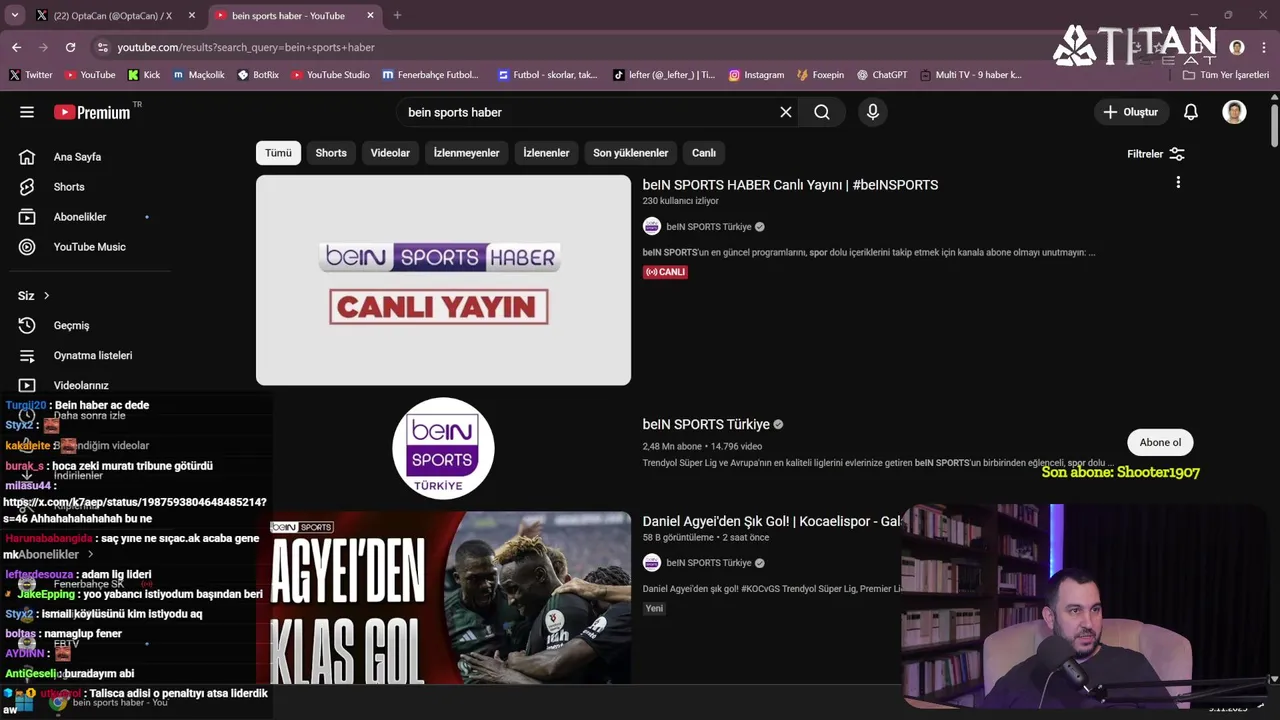The image size is (1280, 720).
Task: Click the red CANLI live badge
Action: tap(665, 272)
